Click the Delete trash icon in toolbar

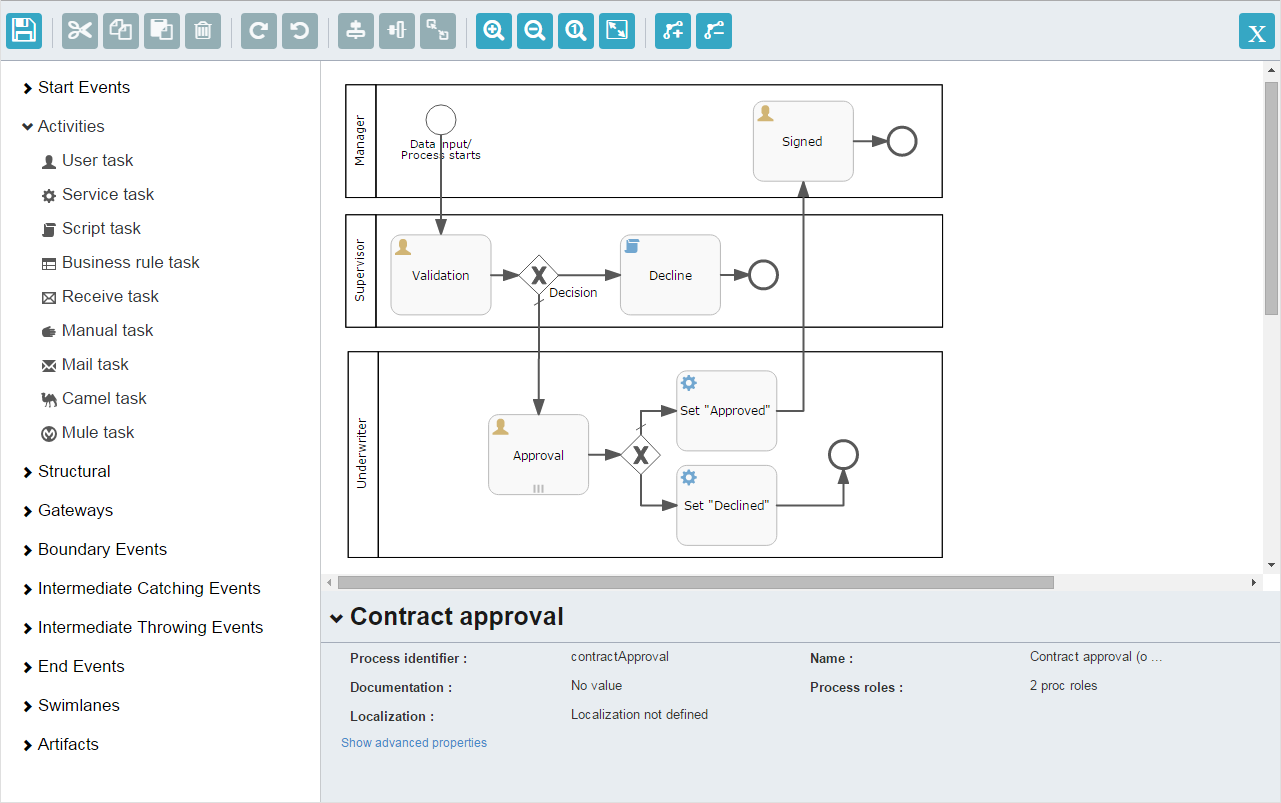click(x=203, y=31)
